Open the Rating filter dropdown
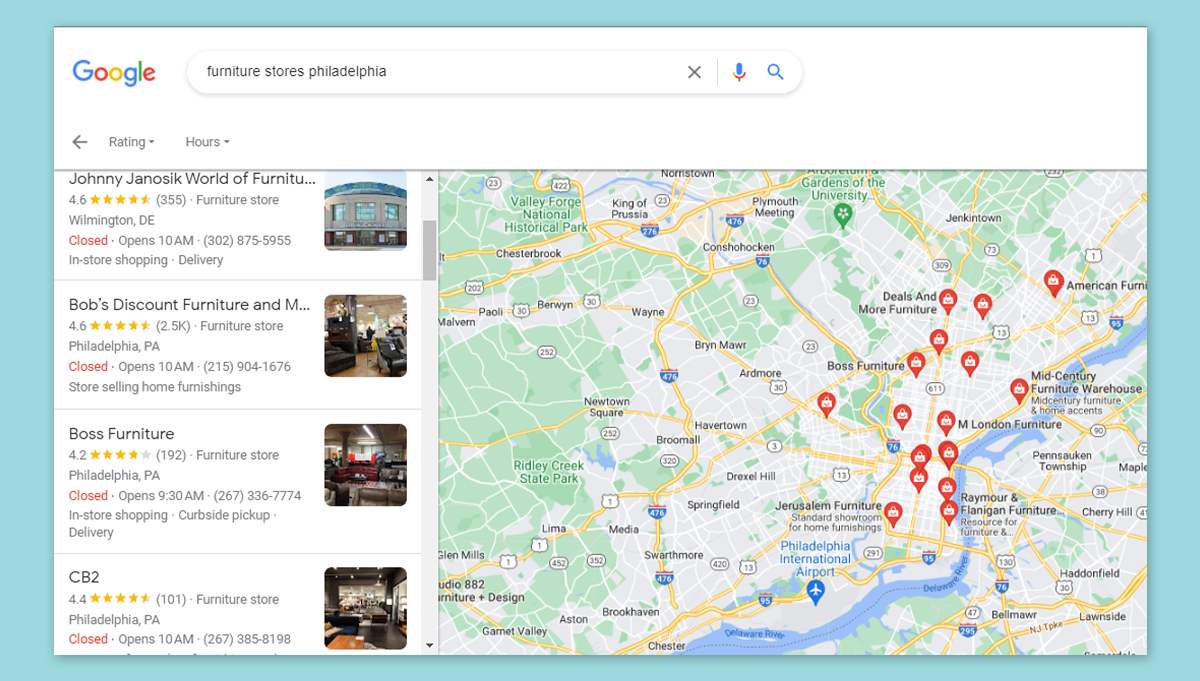This screenshot has width=1200, height=681. coord(131,142)
